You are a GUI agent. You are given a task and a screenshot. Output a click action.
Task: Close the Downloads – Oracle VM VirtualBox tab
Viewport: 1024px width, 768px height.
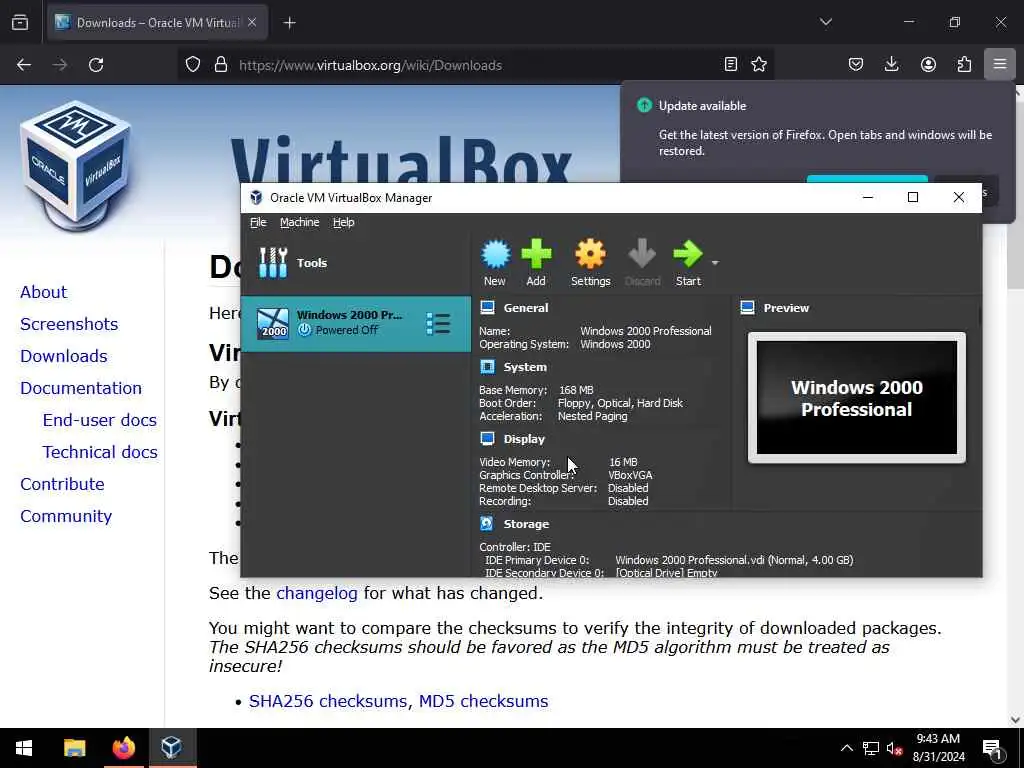tap(252, 23)
